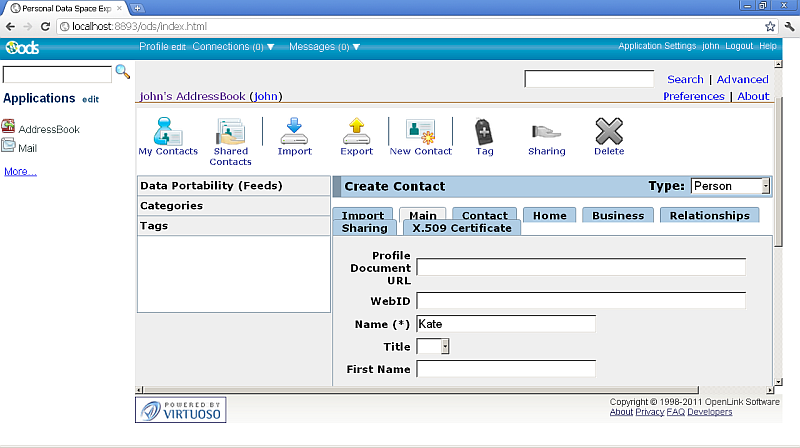The image size is (800, 448).
Task: Click the Delete X icon
Action: 609,131
